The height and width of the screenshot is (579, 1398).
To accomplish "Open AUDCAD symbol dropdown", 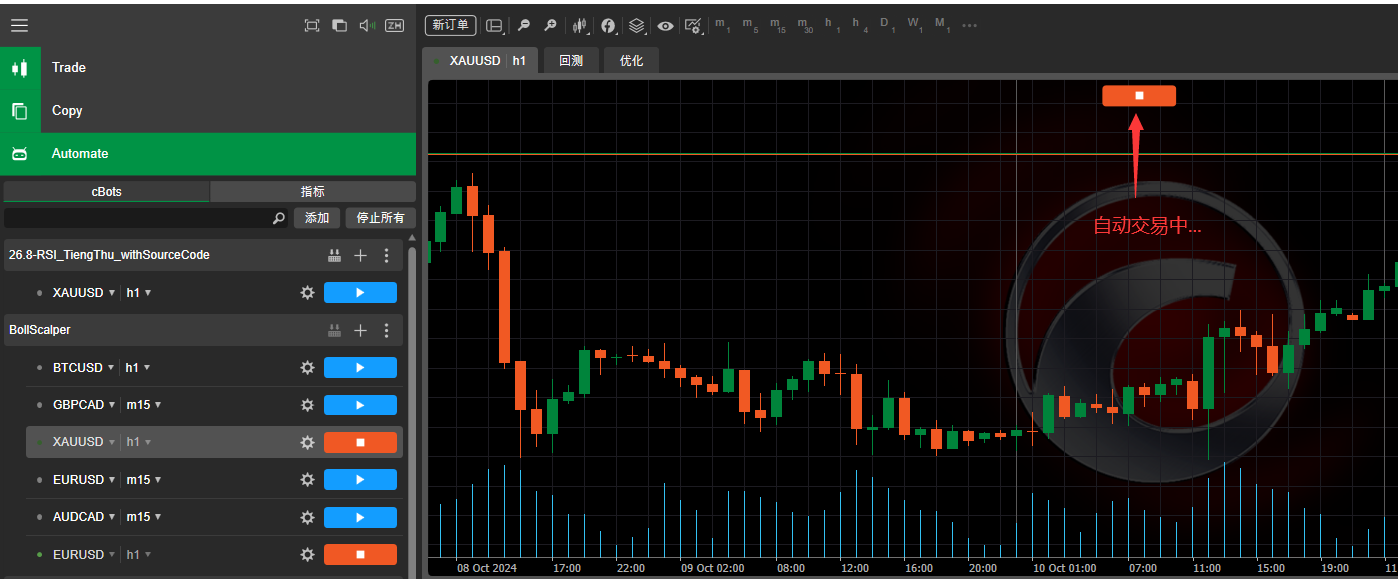I will (x=84, y=517).
